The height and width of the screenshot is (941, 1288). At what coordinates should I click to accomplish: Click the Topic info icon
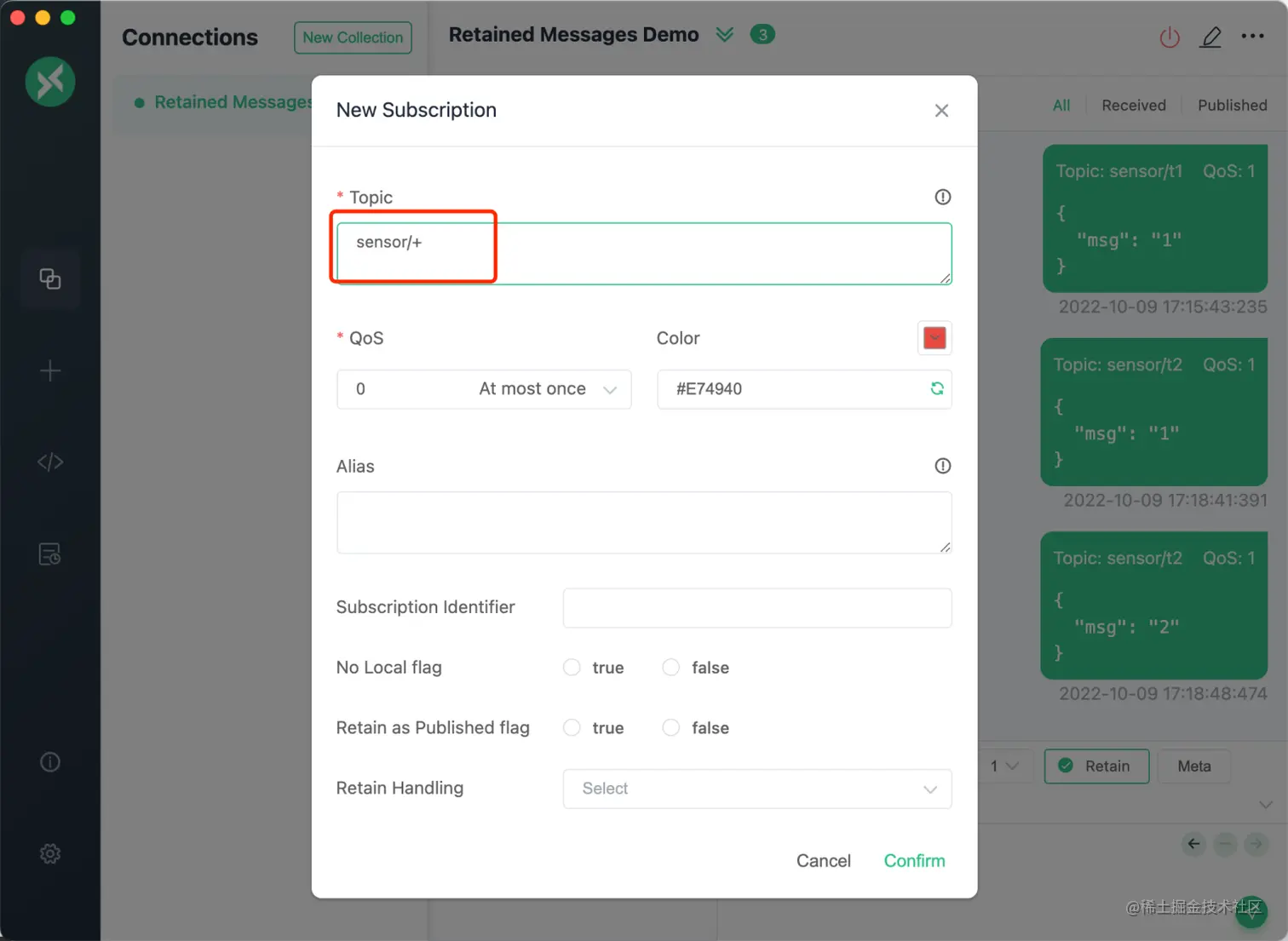click(942, 197)
